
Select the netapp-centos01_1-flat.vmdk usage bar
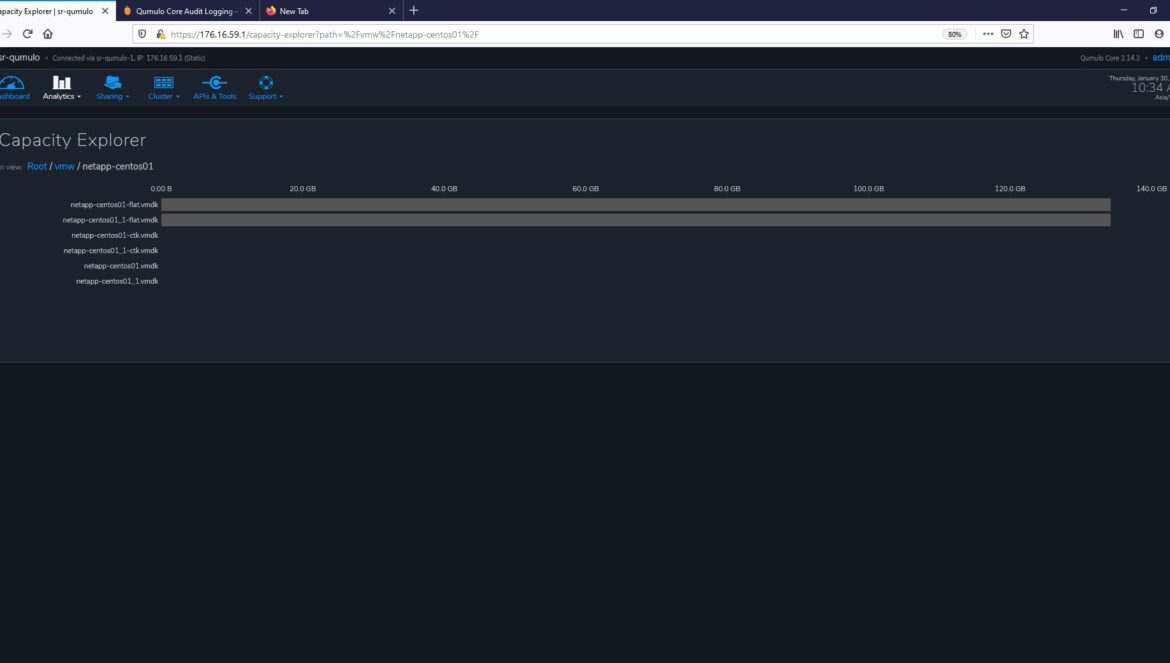(636, 220)
